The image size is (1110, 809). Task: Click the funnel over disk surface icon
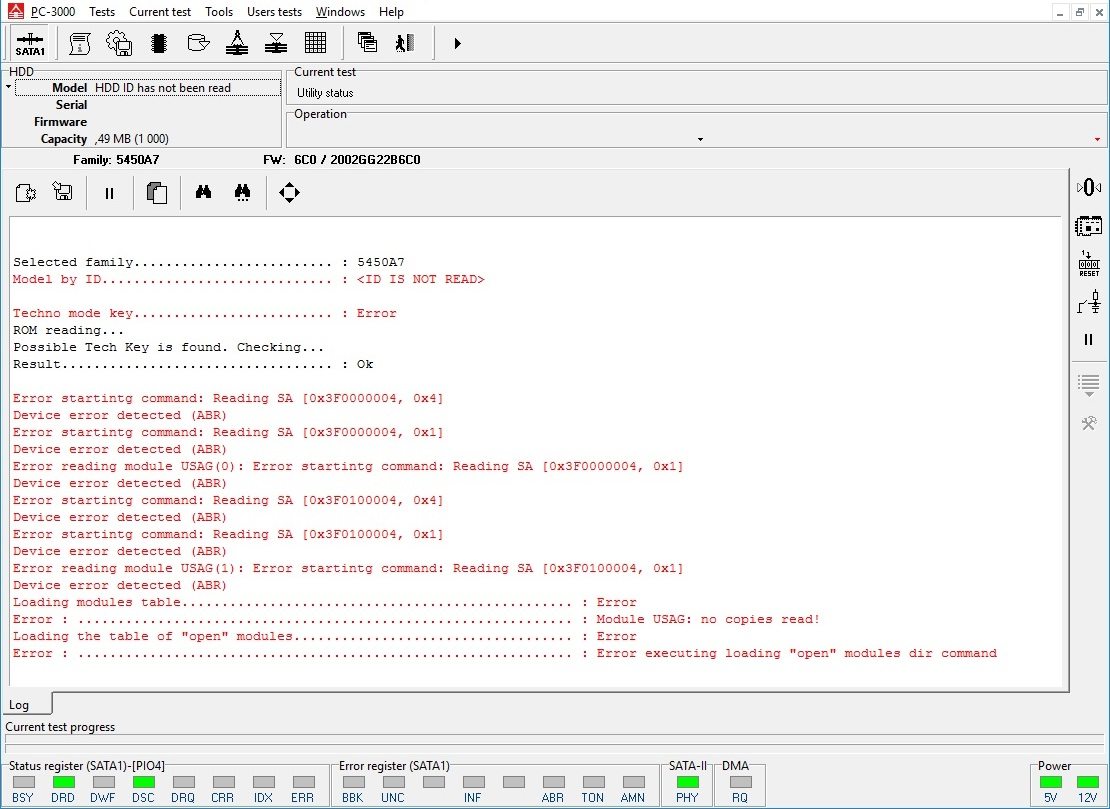(x=276, y=43)
